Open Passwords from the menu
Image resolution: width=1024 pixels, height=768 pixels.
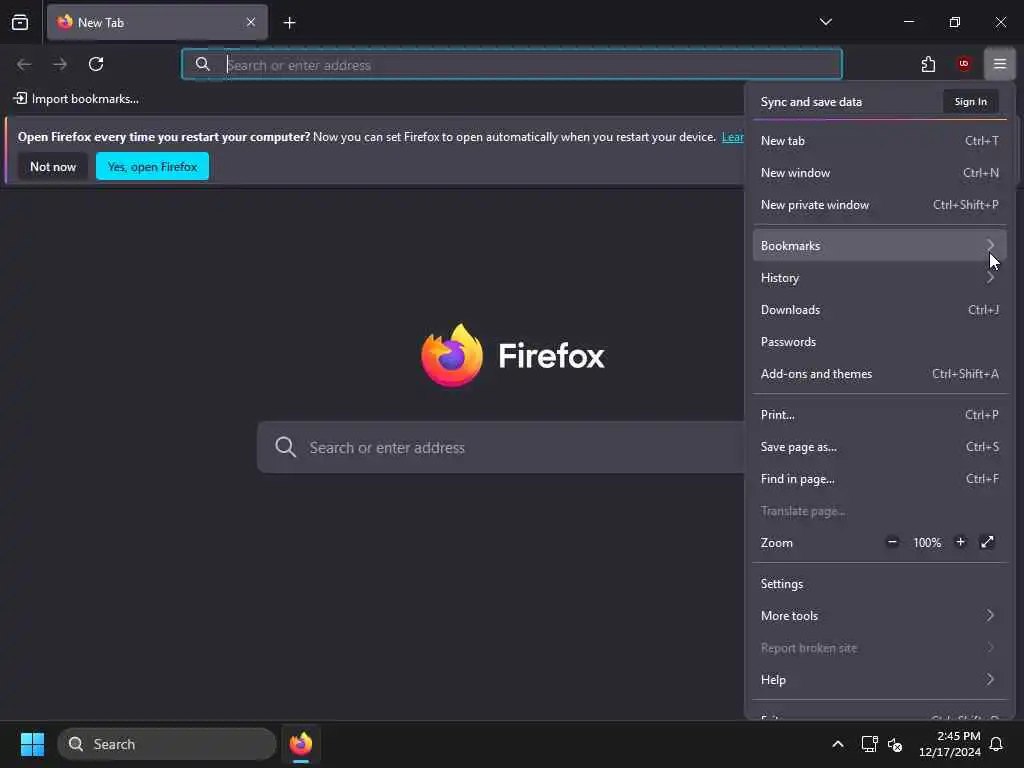(x=879, y=342)
